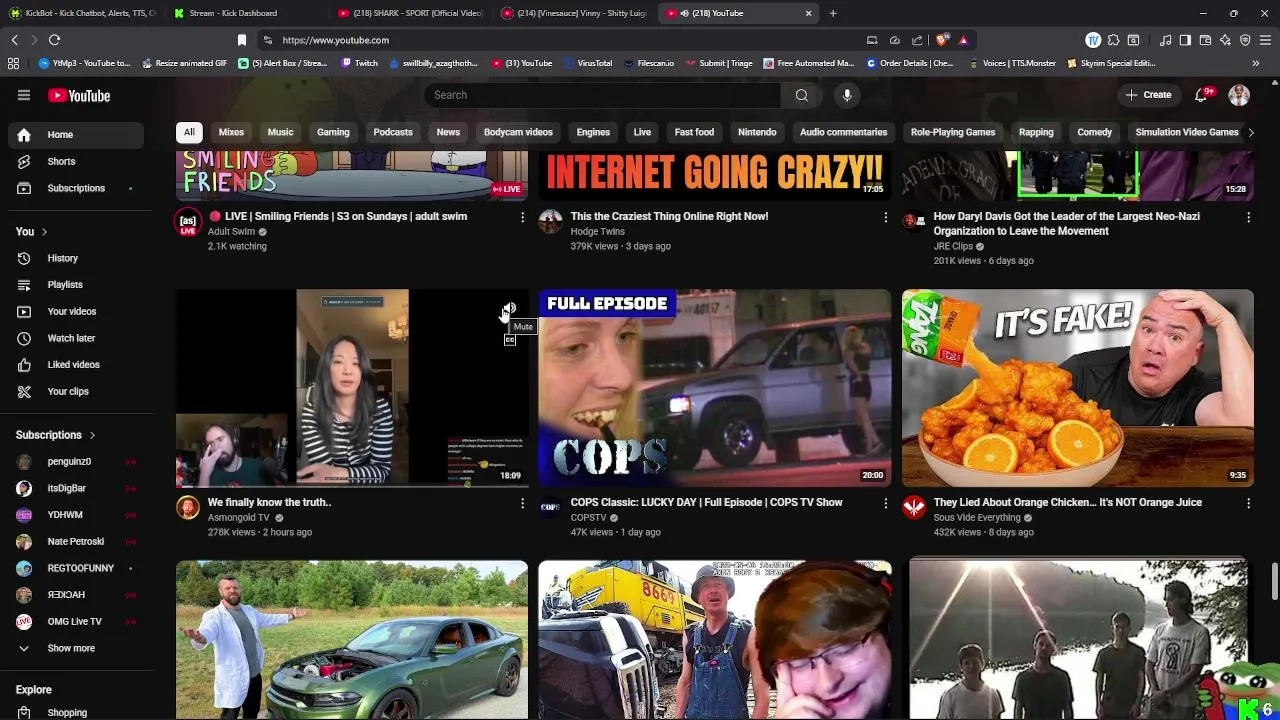Open the Hodge Twins channel link
Image resolution: width=1280 pixels, height=720 pixels.
[597, 231]
